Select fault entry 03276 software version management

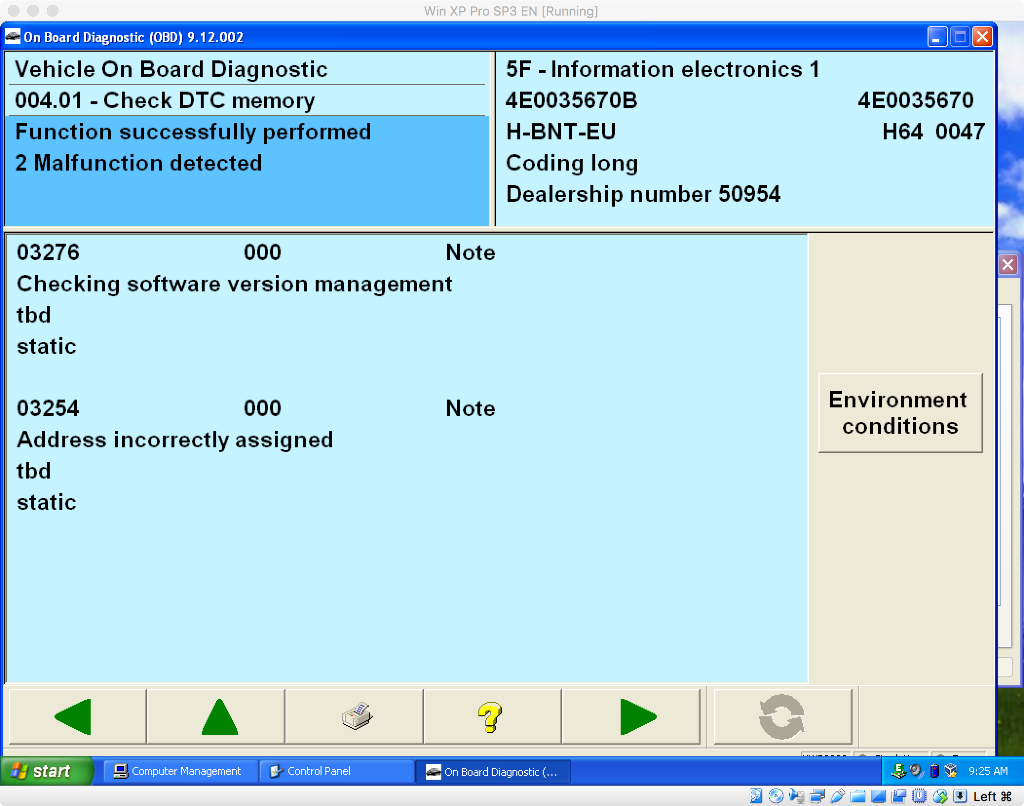tap(234, 284)
